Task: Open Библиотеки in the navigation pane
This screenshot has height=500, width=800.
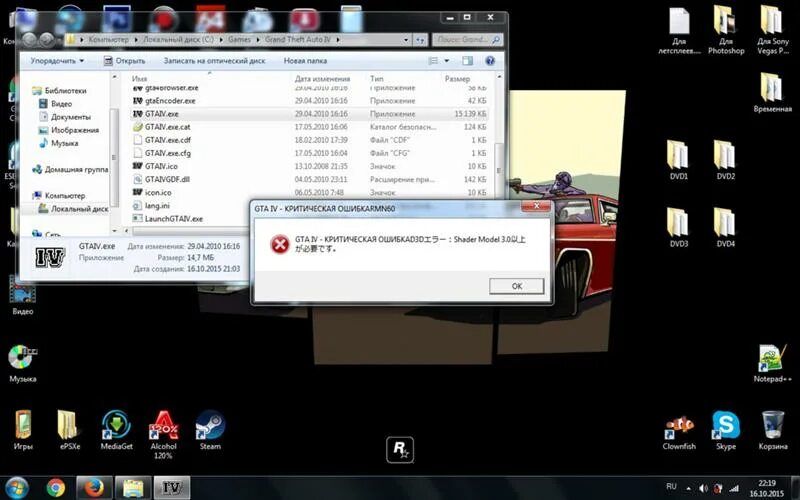Action: (x=59, y=90)
